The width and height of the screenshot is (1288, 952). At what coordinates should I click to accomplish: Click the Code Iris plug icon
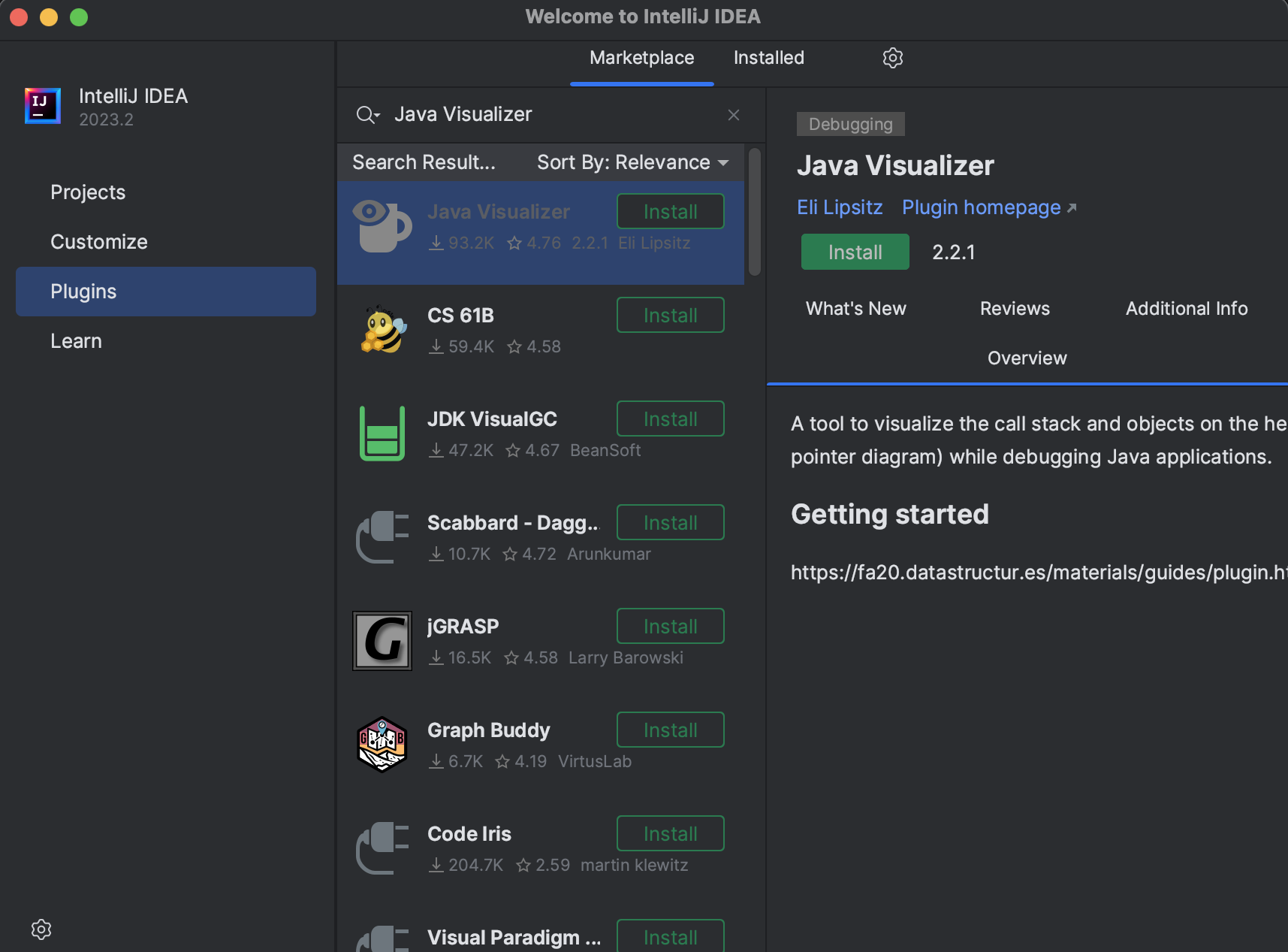coord(382,848)
